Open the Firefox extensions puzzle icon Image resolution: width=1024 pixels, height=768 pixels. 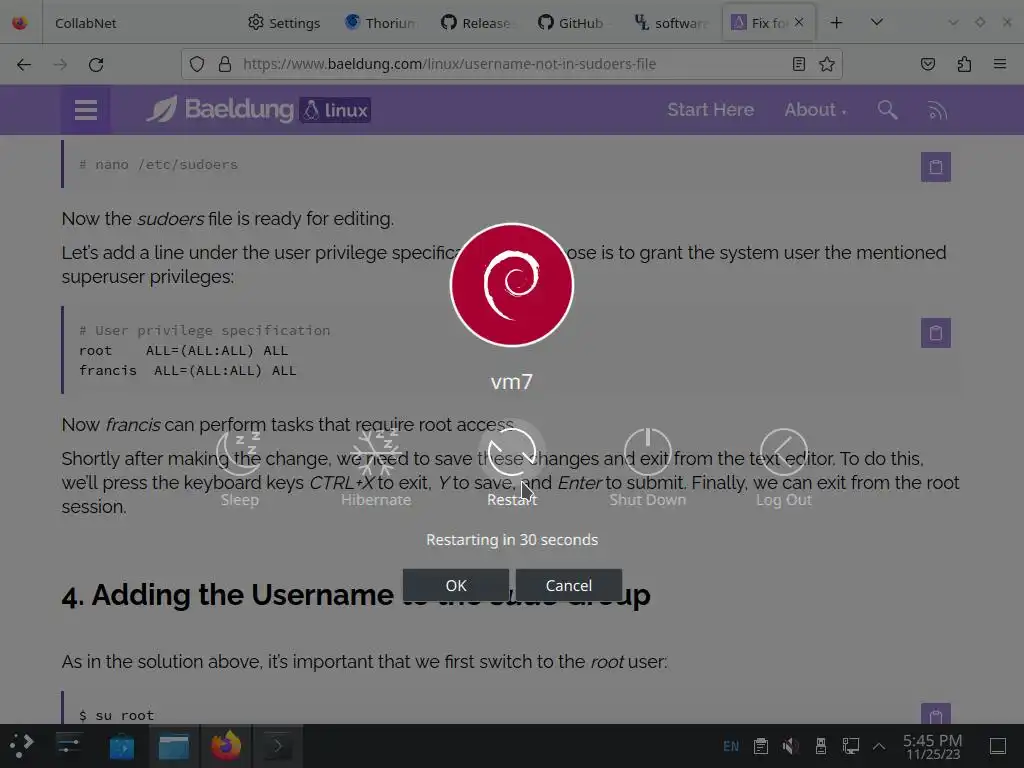click(964, 64)
